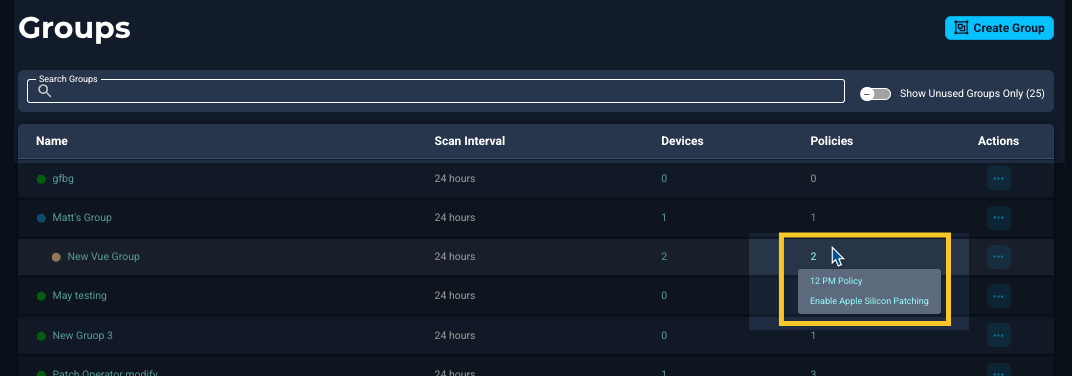Open actions menu for New Vue Group
This screenshot has height=376, width=1072.
coord(998,256)
